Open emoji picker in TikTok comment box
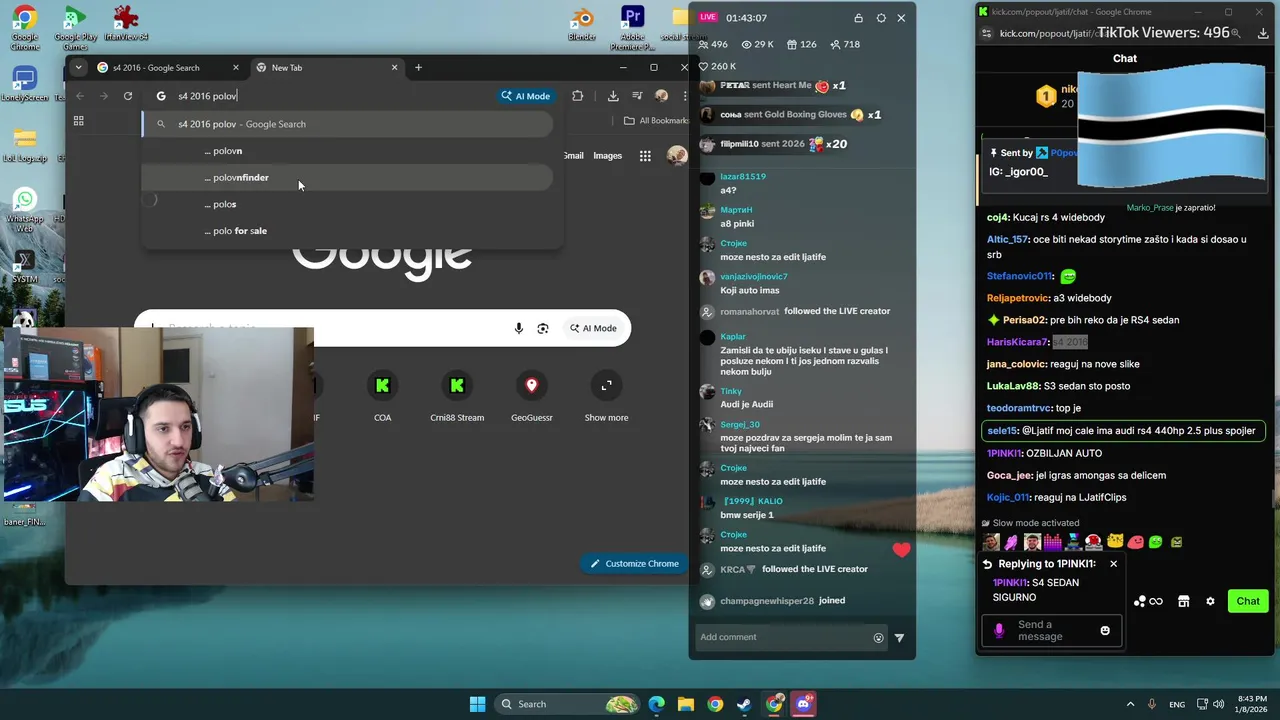The height and width of the screenshot is (720, 1280). click(879, 638)
